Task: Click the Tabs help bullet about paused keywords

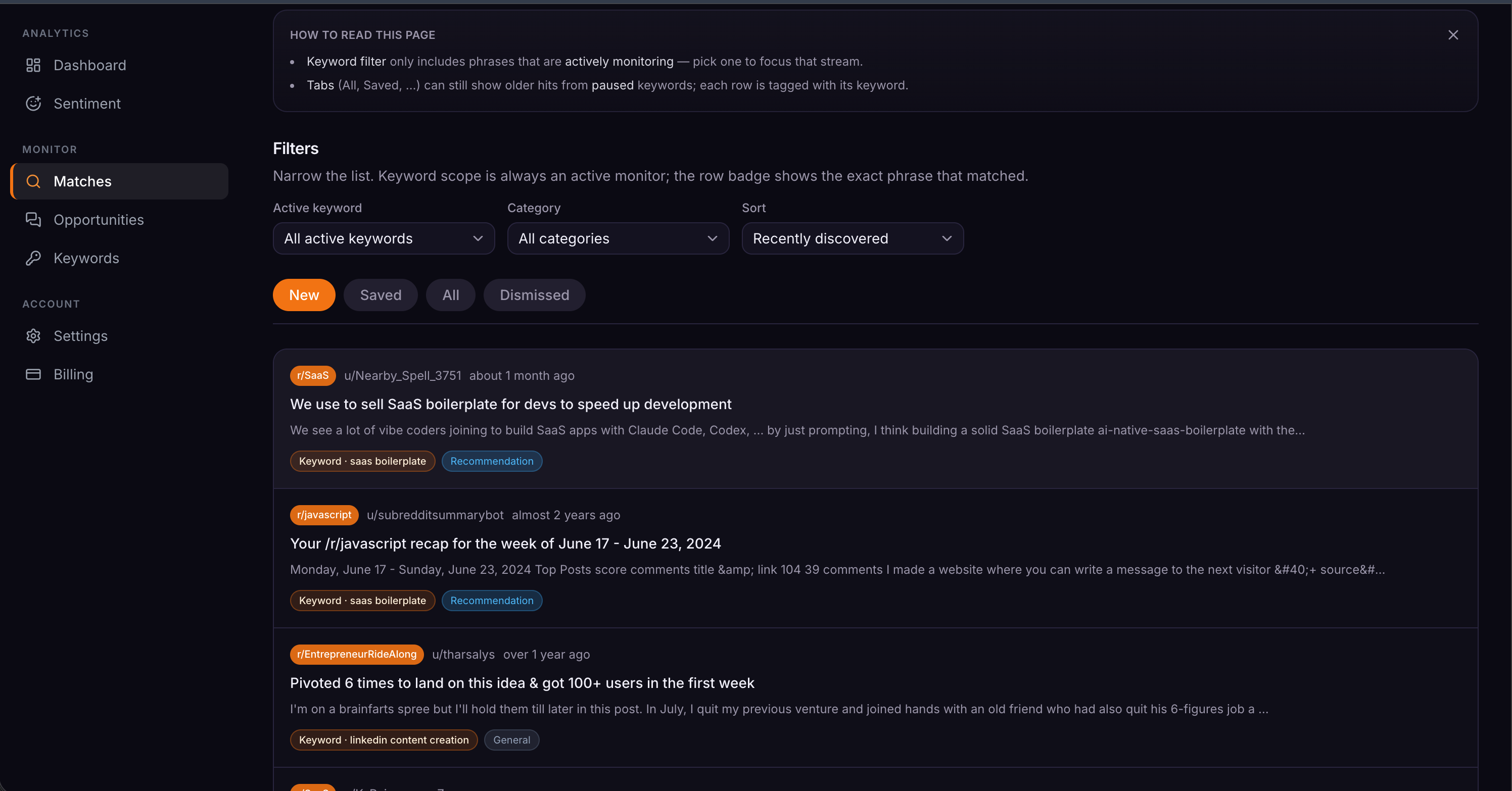Action: point(607,85)
